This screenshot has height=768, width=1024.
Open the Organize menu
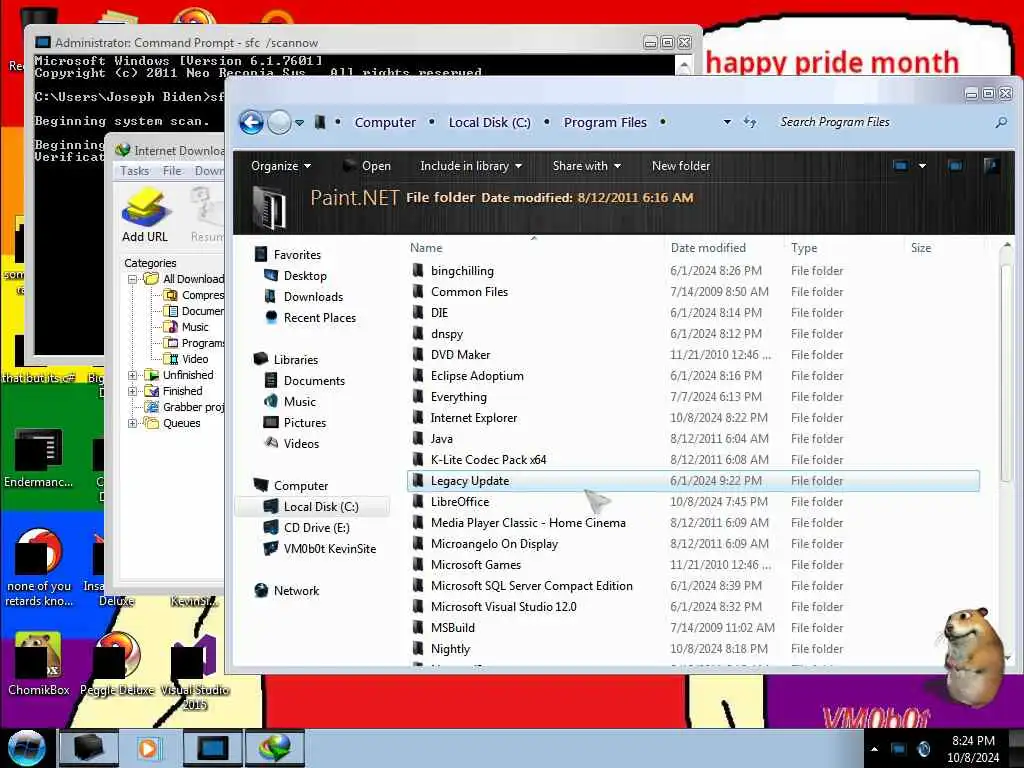281,166
